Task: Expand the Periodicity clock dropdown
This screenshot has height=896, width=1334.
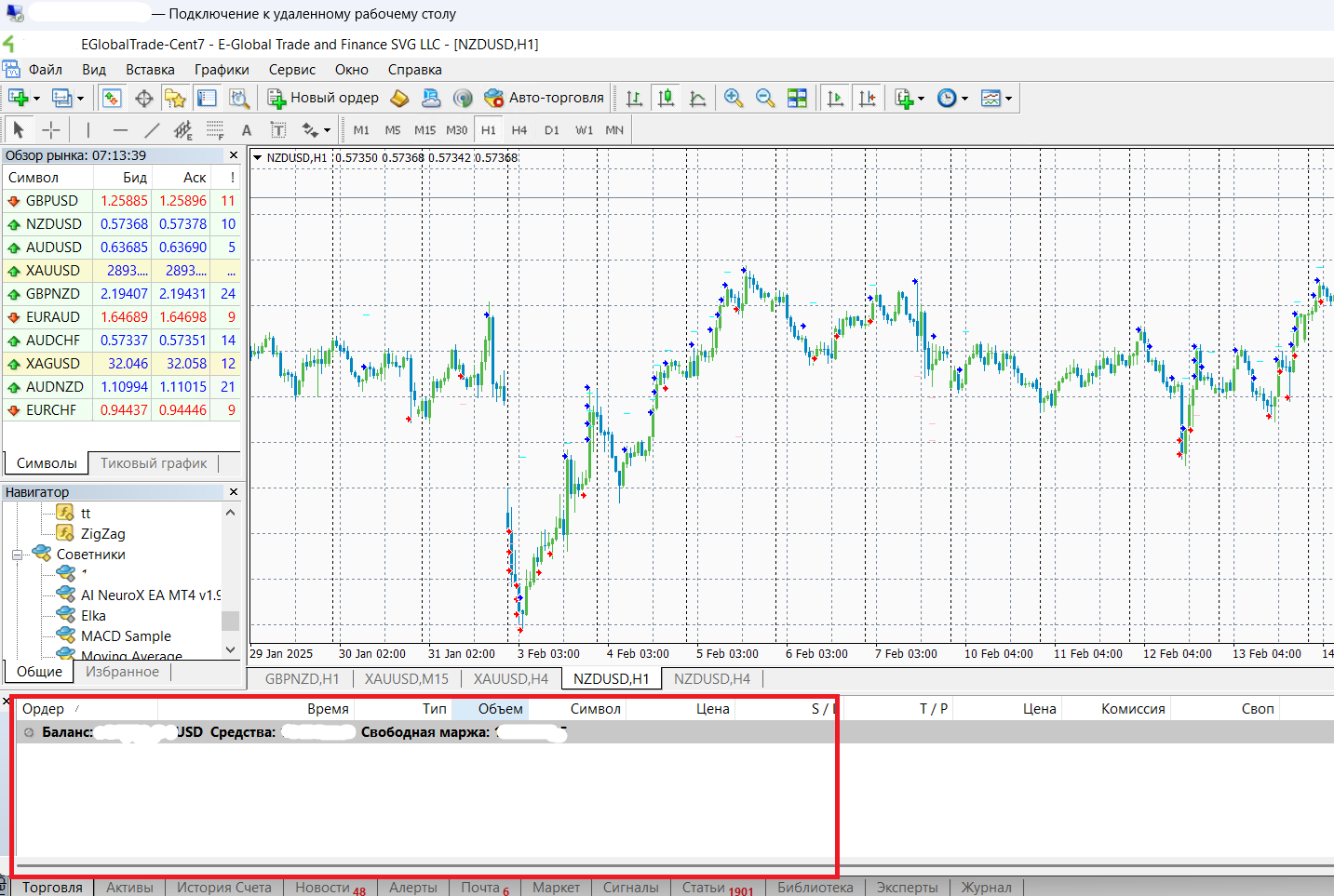Action: coord(964,98)
